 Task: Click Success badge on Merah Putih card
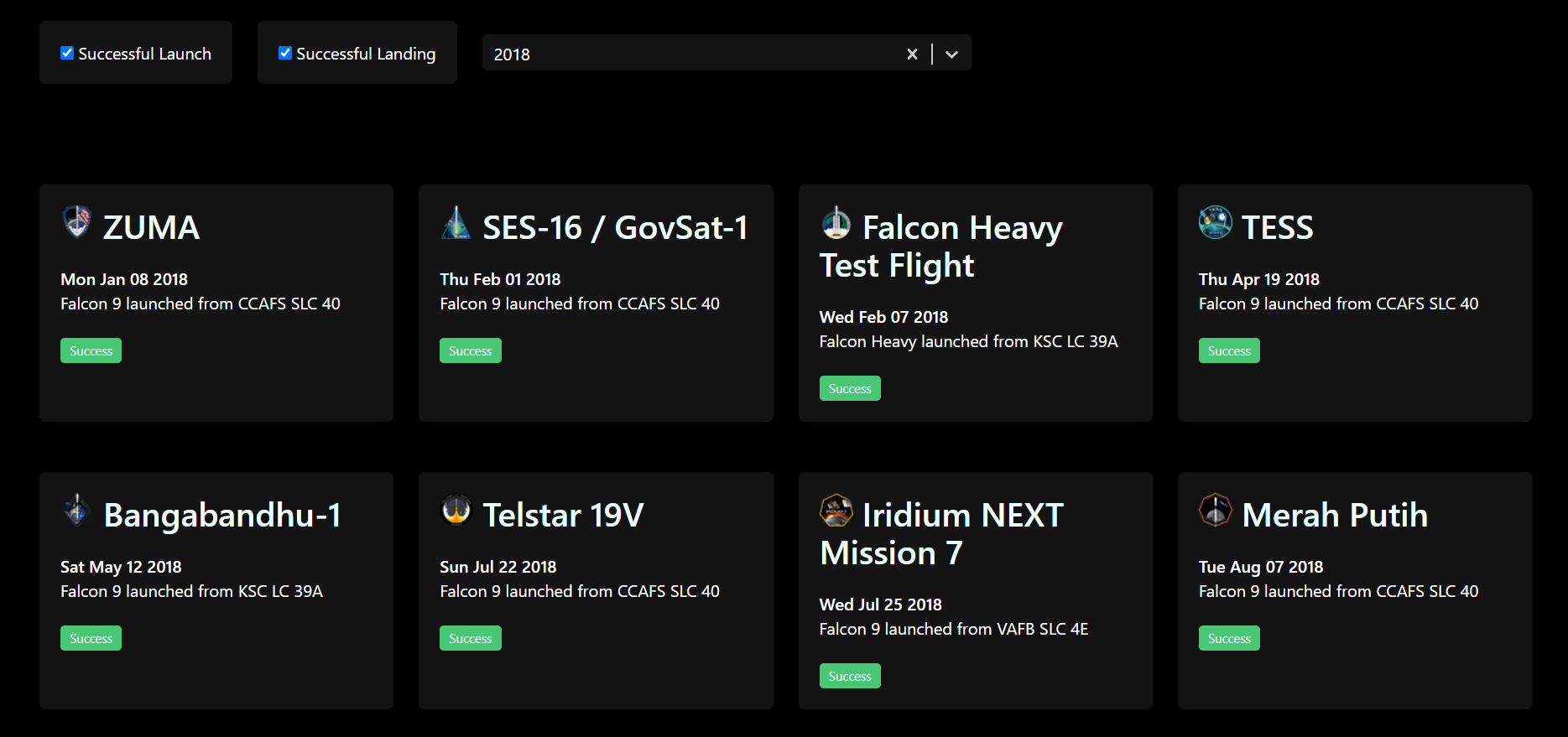[1229, 638]
